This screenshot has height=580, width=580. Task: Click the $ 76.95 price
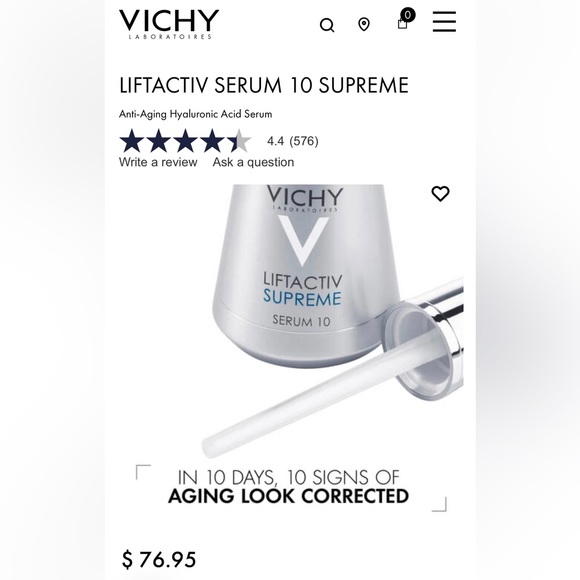coord(159,559)
